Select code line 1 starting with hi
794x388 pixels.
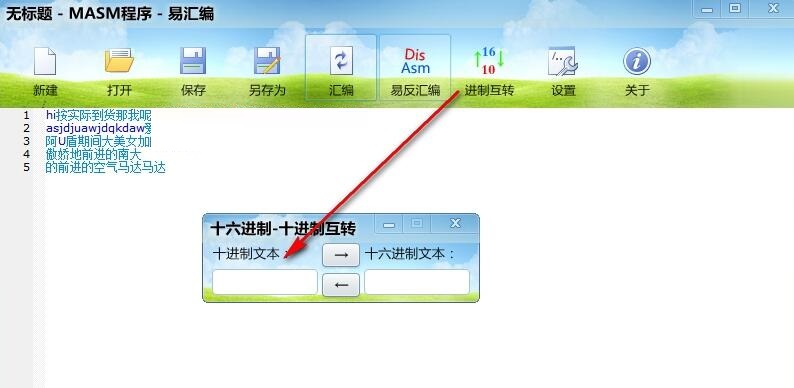pyautogui.click(x=98, y=115)
